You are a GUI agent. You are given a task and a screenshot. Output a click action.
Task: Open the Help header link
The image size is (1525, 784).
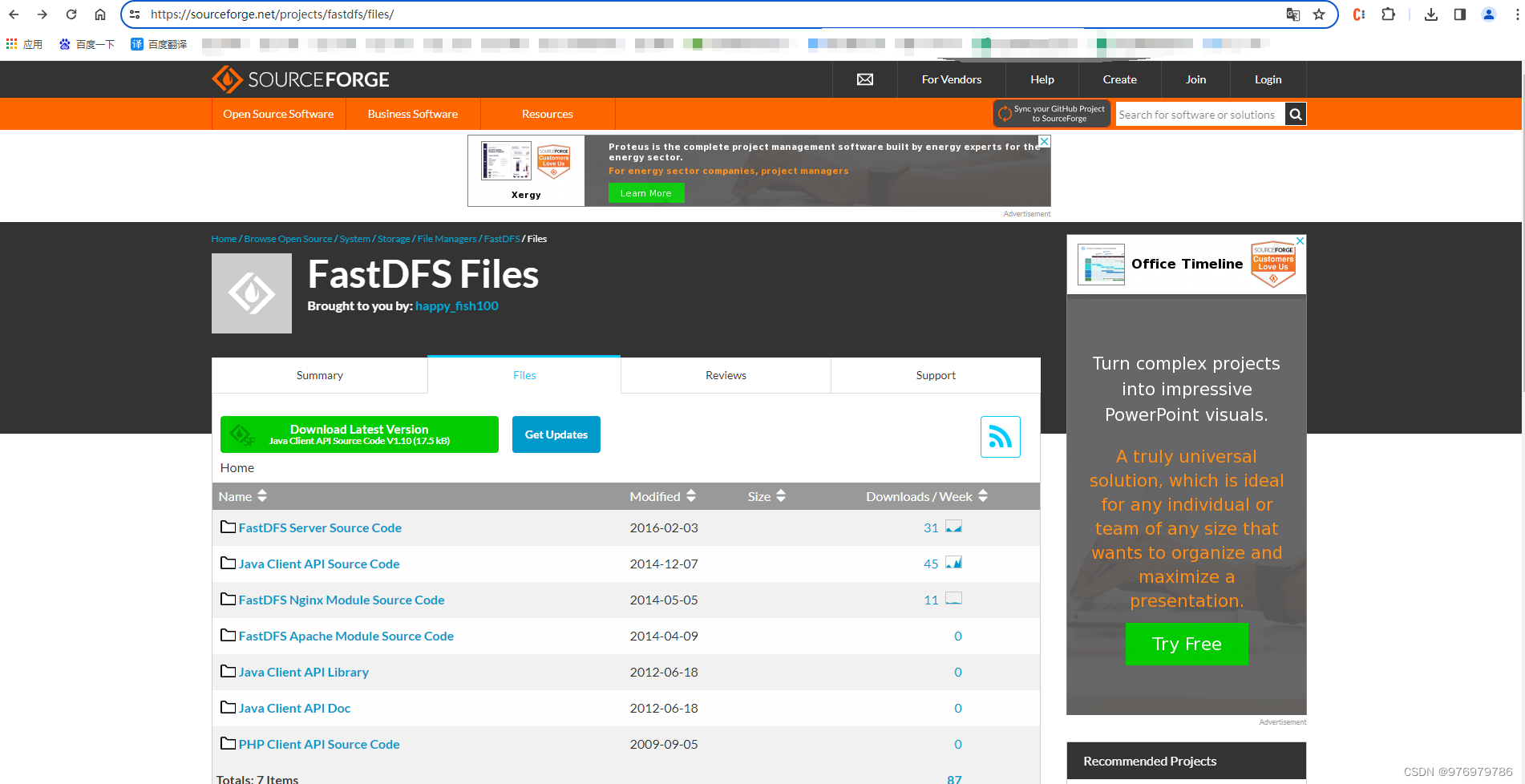click(1042, 79)
